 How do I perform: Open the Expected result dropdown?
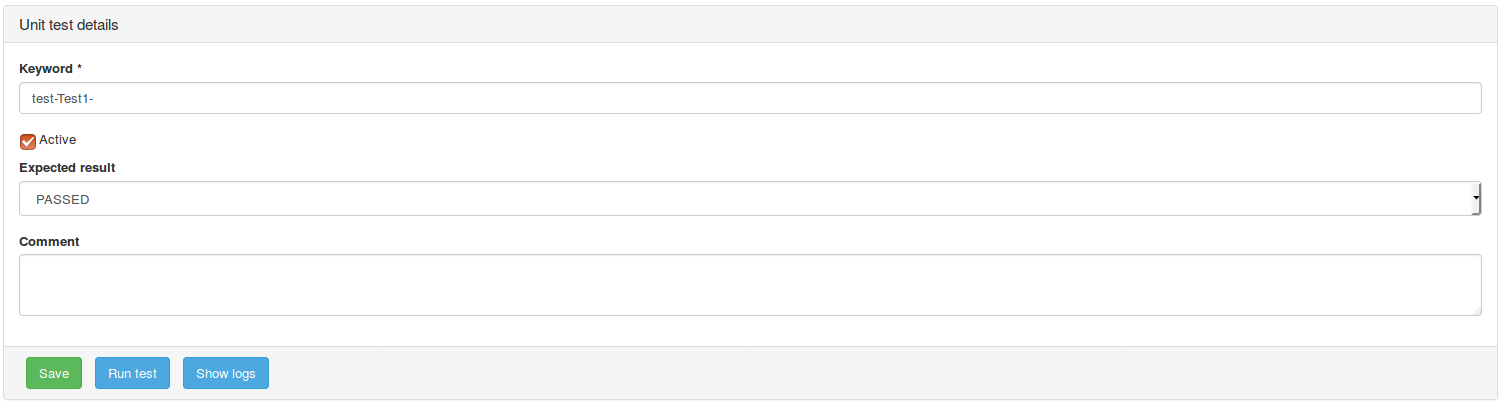749,199
